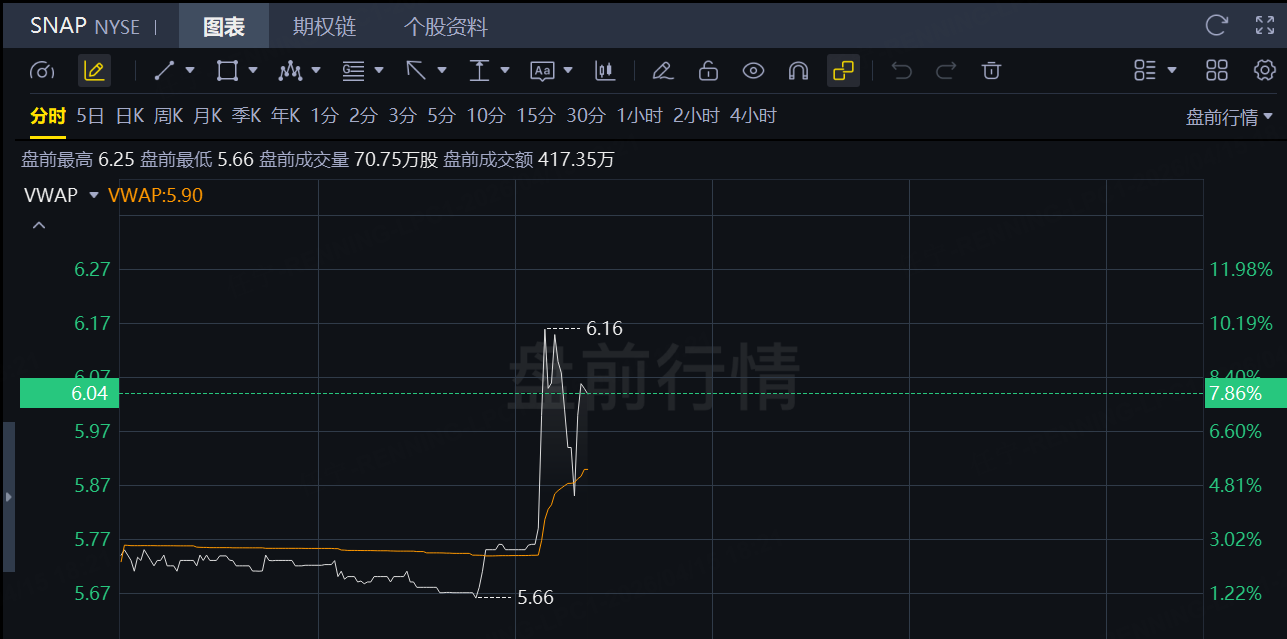Select the 2分 interval
This screenshot has height=639, width=1287.
click(363, 116)
